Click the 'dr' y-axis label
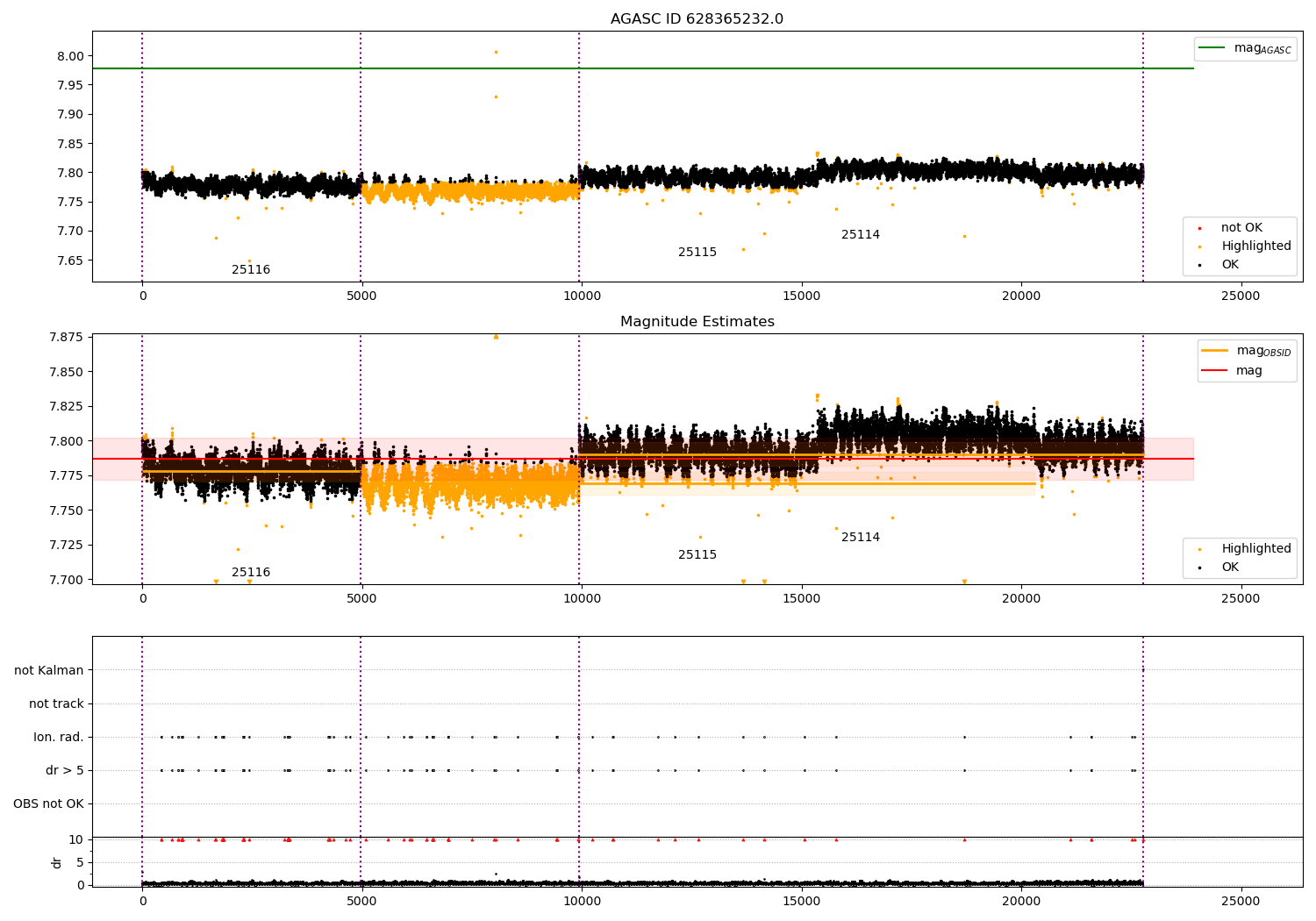 click(57, 862)
